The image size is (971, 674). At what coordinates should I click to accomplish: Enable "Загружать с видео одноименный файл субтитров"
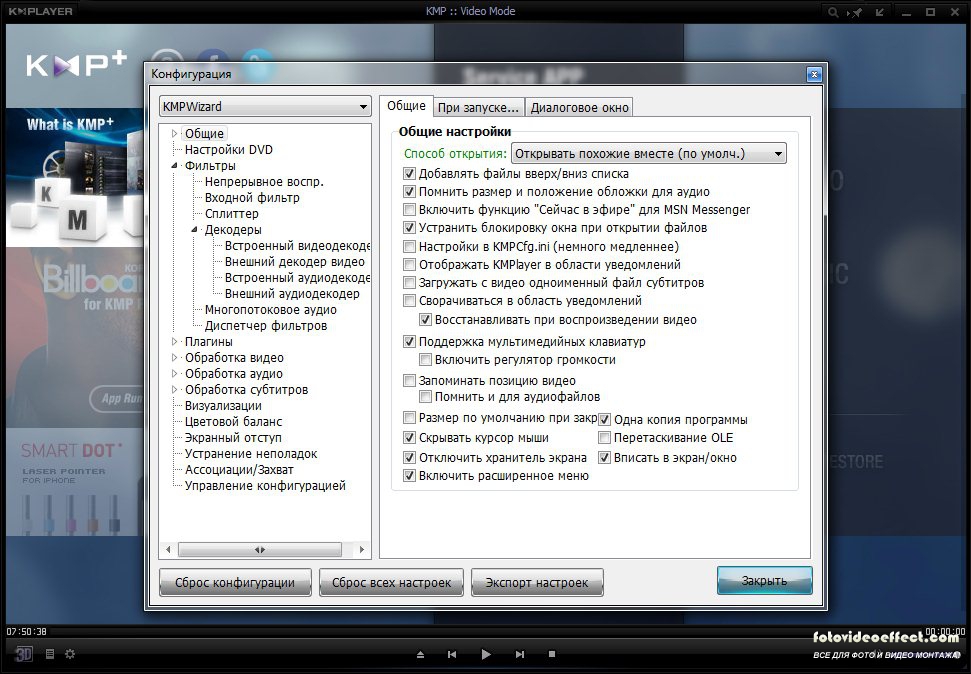coord(409,282)
